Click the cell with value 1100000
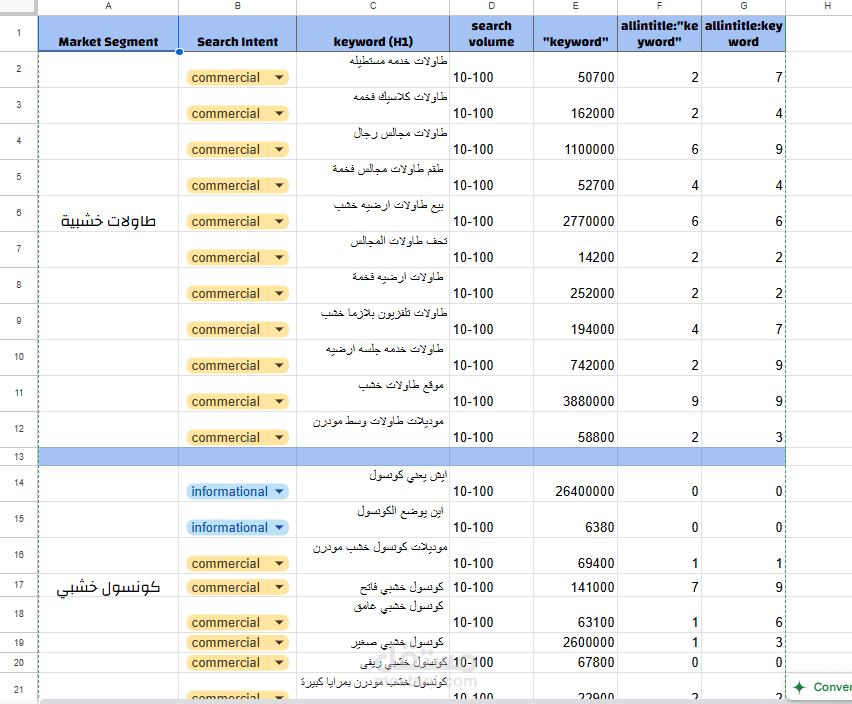 pos(575,142)
